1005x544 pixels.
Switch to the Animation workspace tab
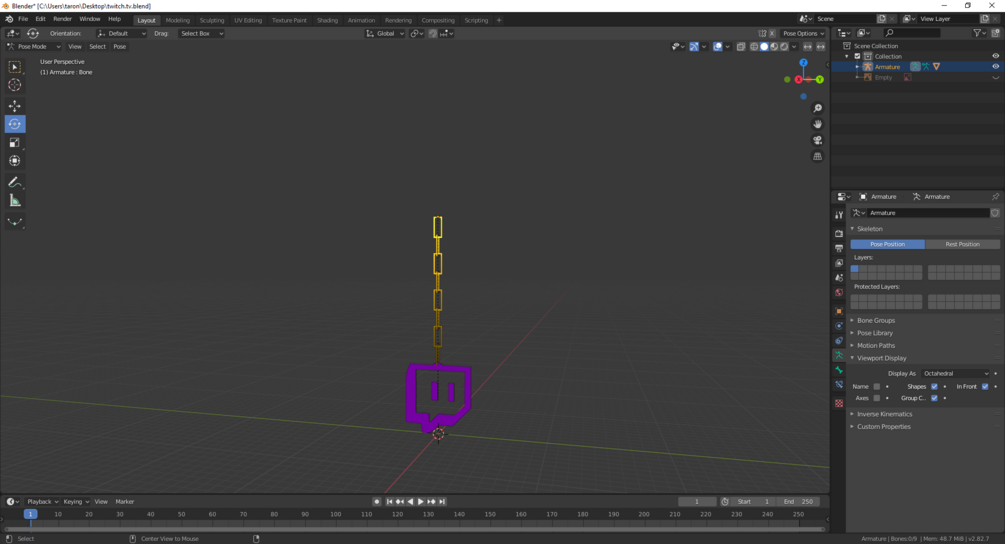pyautogui.click(x=361, y=20)
